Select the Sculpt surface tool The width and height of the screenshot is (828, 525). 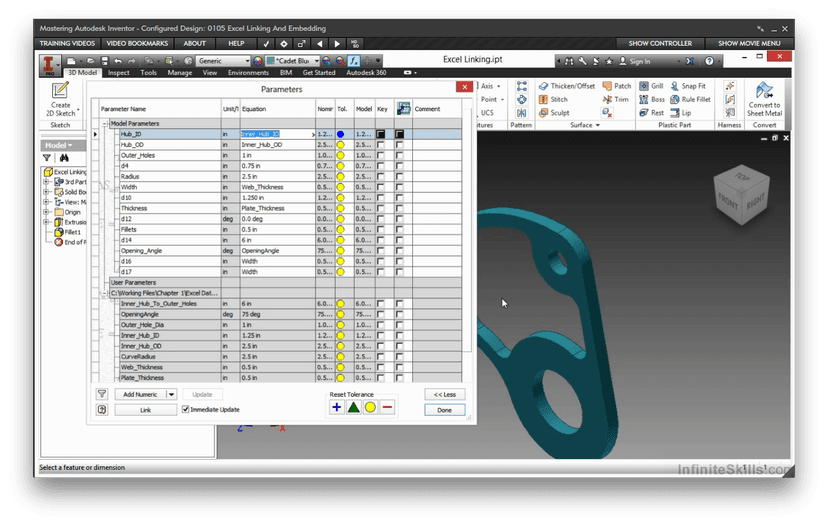point(554,112)
